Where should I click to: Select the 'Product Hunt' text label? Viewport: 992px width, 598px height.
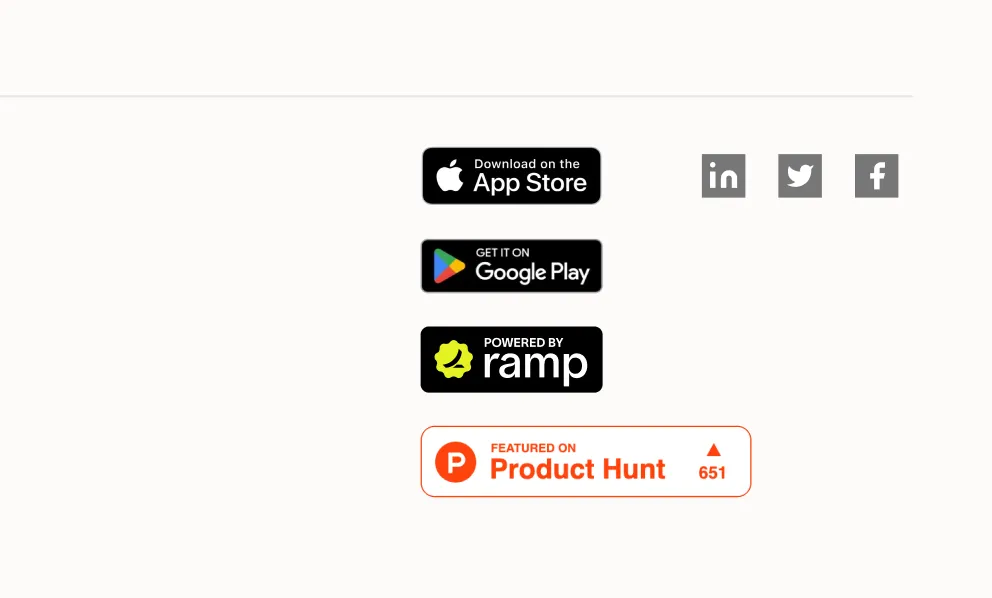pos(578,469)
